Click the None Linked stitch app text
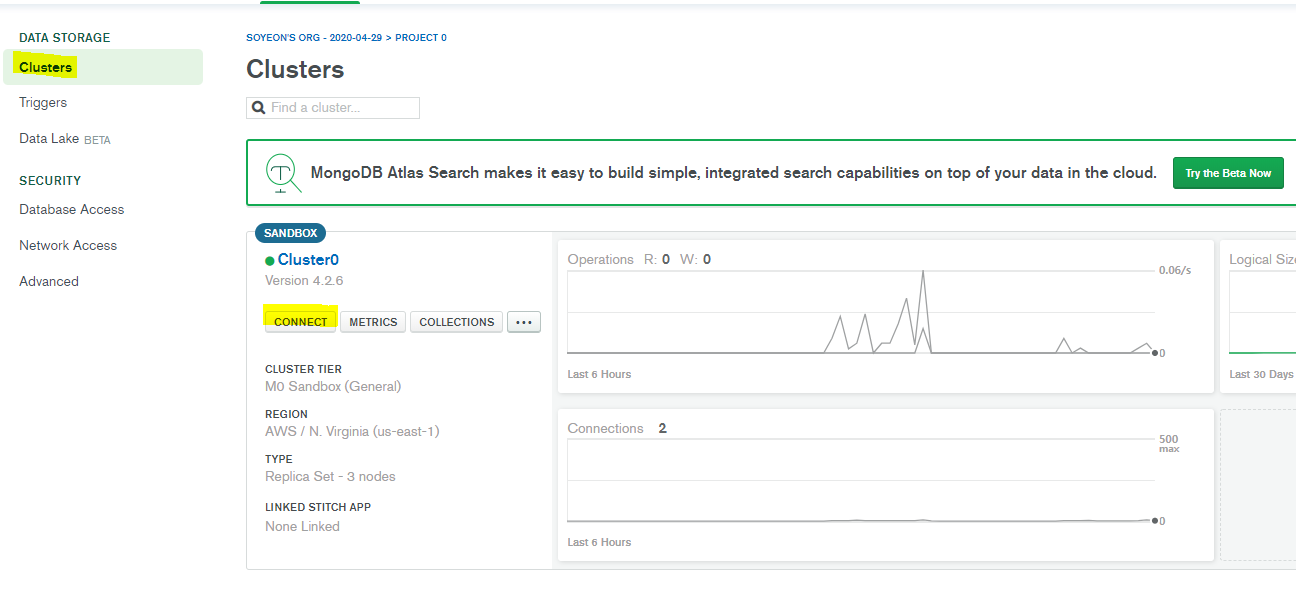 click(x=302, y=527)
